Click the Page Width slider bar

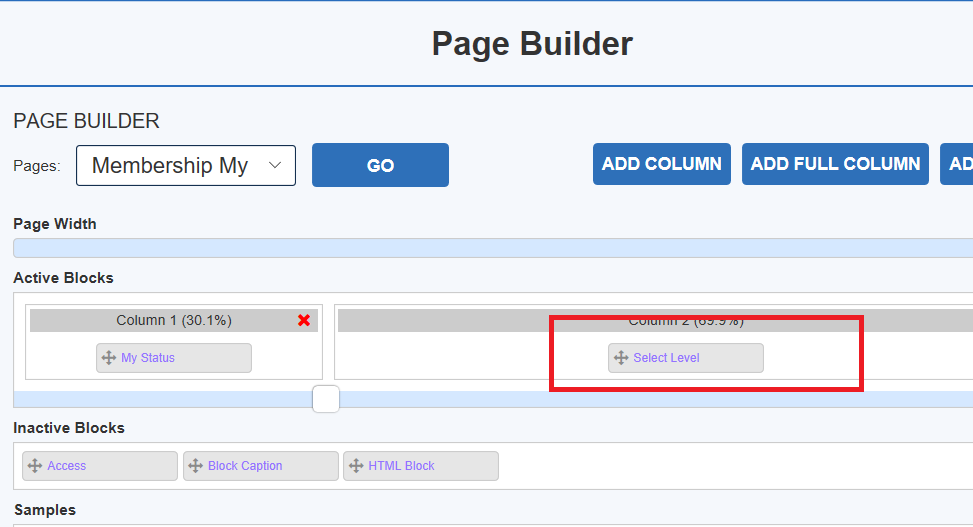[492, 248]
